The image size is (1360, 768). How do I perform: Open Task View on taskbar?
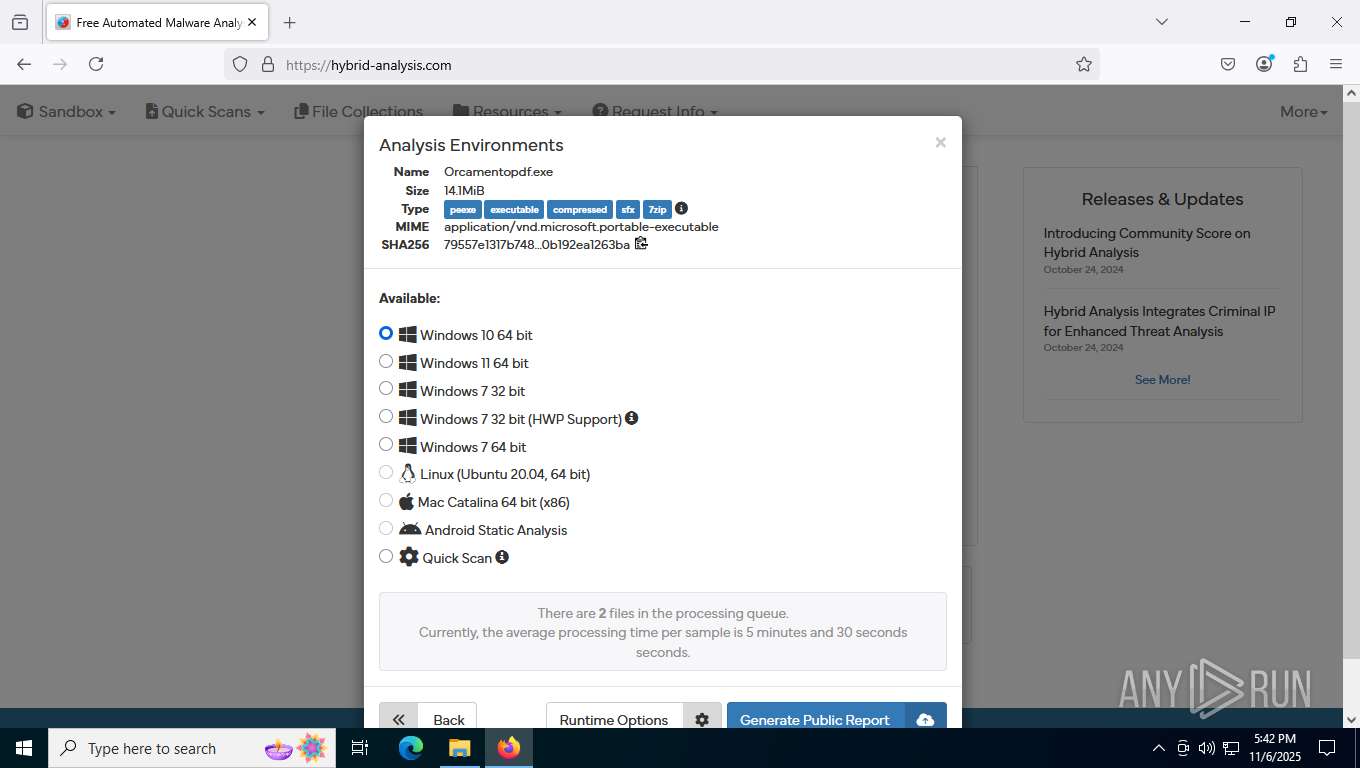click(360, 748)
